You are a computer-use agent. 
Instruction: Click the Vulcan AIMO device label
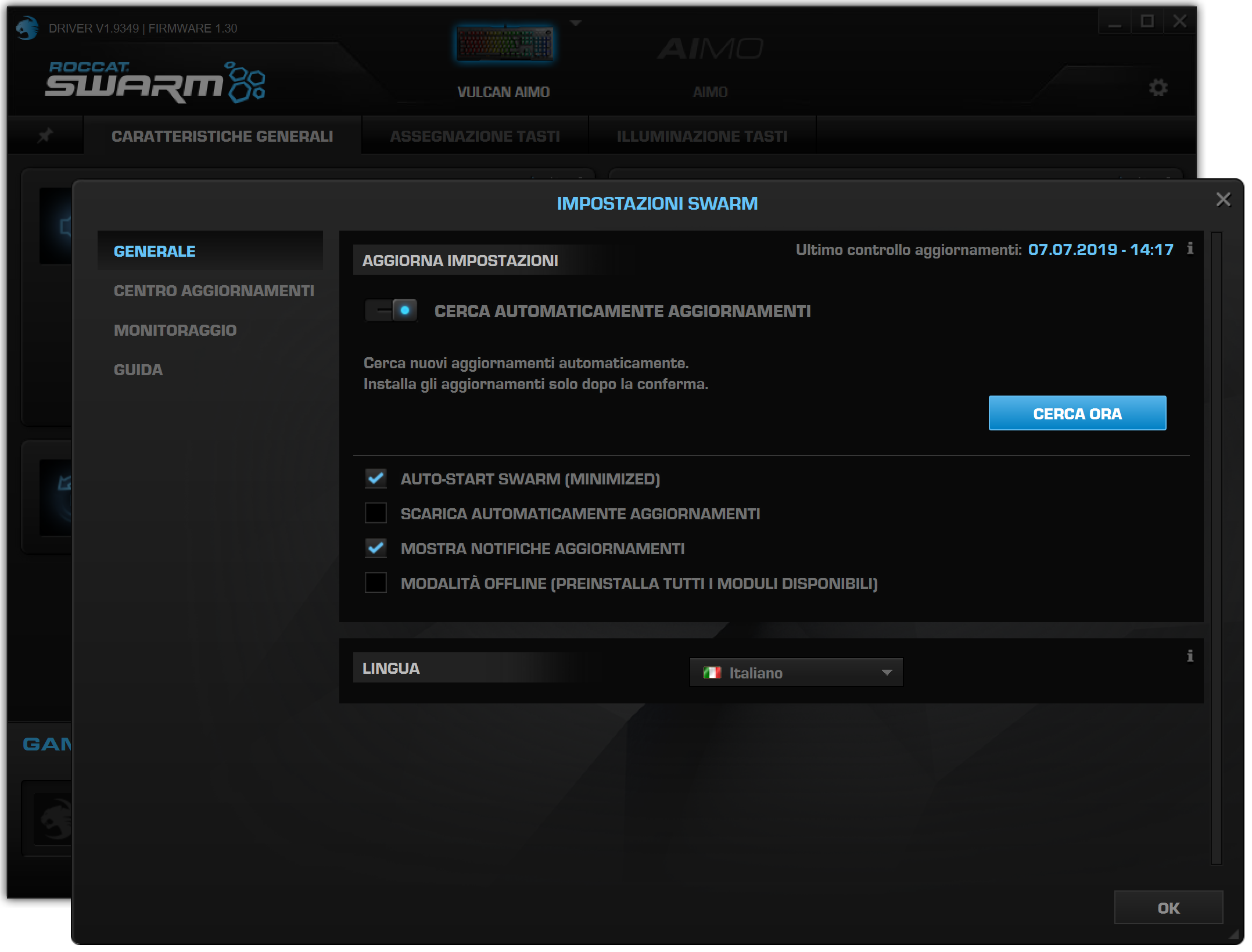point(503,92)
